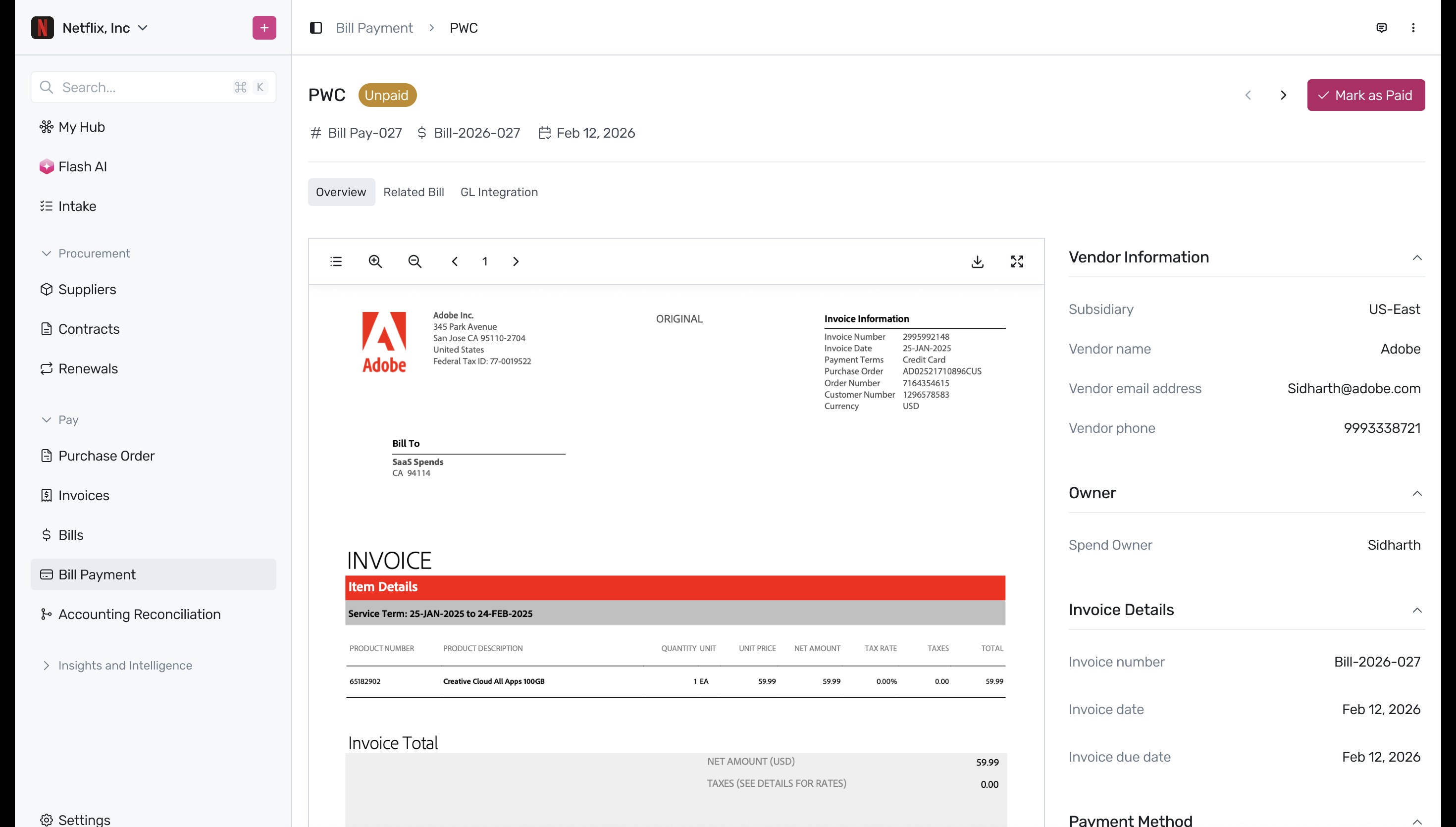The image size is (1456, 827).
Task: Open Renewals page
Action: (x=154, y=368)
